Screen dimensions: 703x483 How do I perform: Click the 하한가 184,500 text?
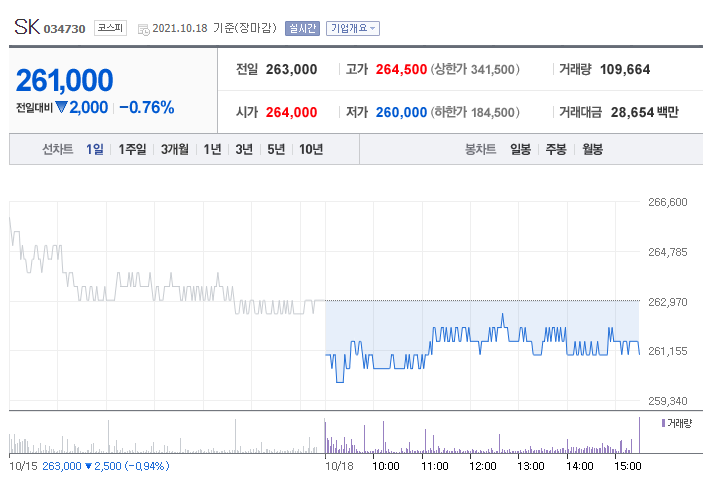pyautogui.click(x=475, y=112)
